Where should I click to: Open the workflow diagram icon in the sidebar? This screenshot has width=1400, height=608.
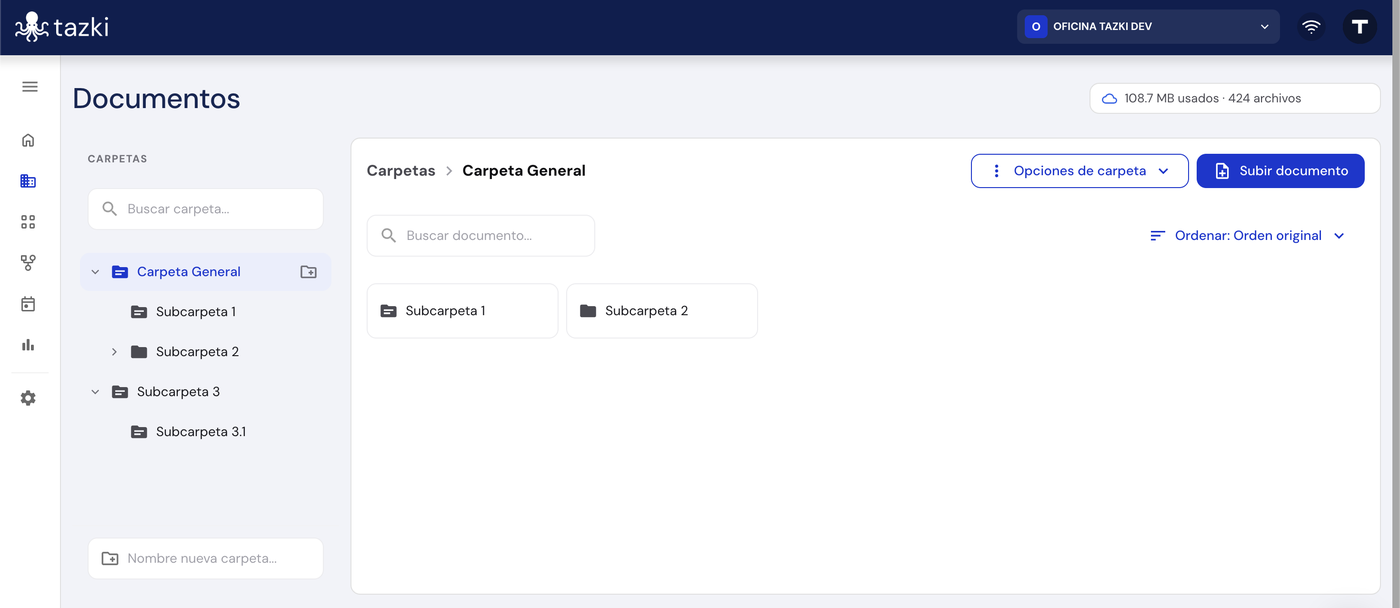pyautogui.click(x=28, y=263)
